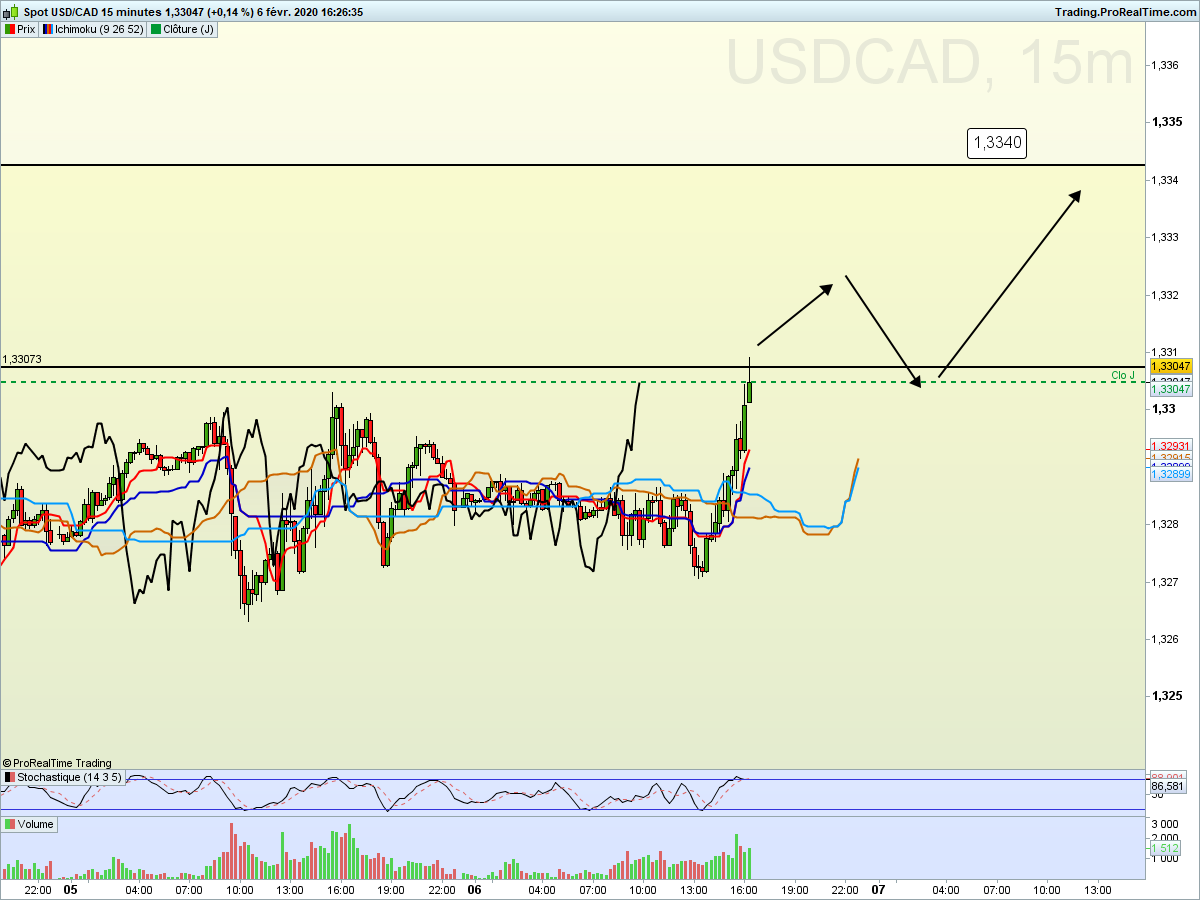Click the 1,326 price axis label
1200x900 pixels.
click(x=1165, y=639)
